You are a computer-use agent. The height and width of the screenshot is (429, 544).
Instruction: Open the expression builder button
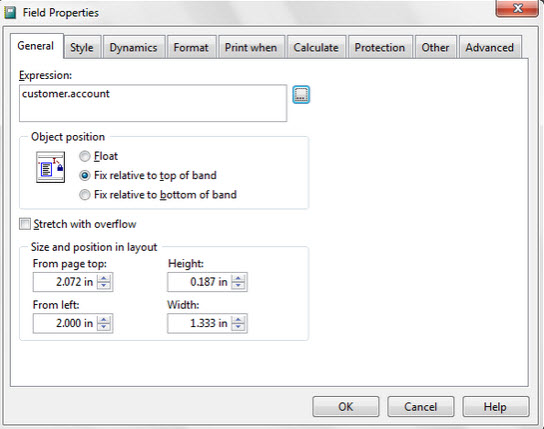click(301, 95)
